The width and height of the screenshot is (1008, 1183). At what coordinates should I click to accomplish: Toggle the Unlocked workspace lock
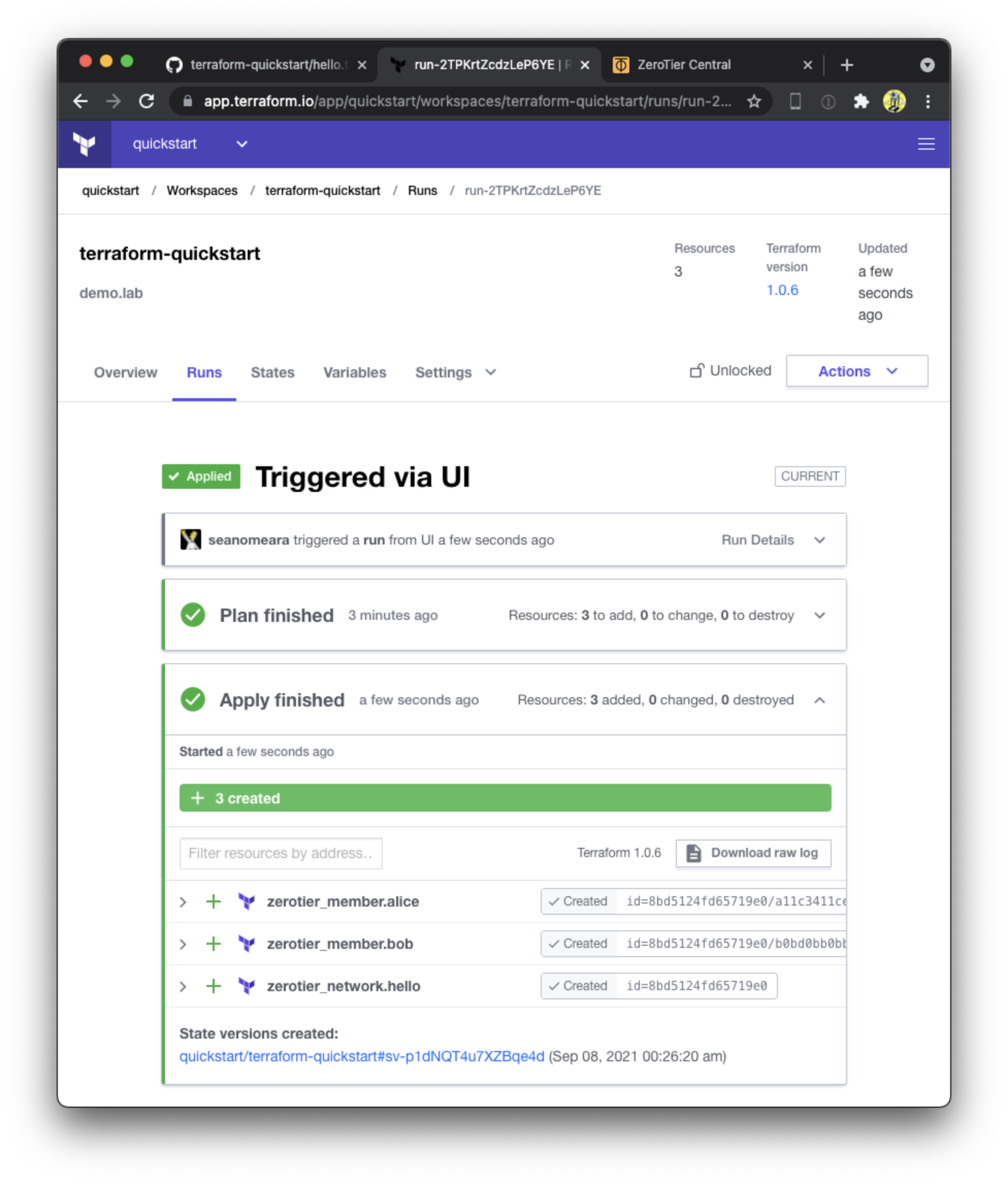pyautogui.click(x=730, y=371)
